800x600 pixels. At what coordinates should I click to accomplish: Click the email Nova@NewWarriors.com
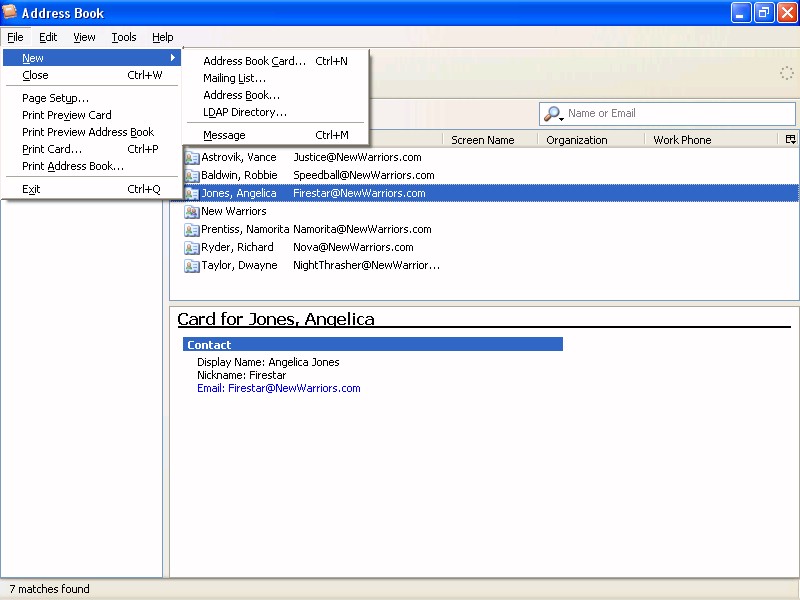(353, 247)
